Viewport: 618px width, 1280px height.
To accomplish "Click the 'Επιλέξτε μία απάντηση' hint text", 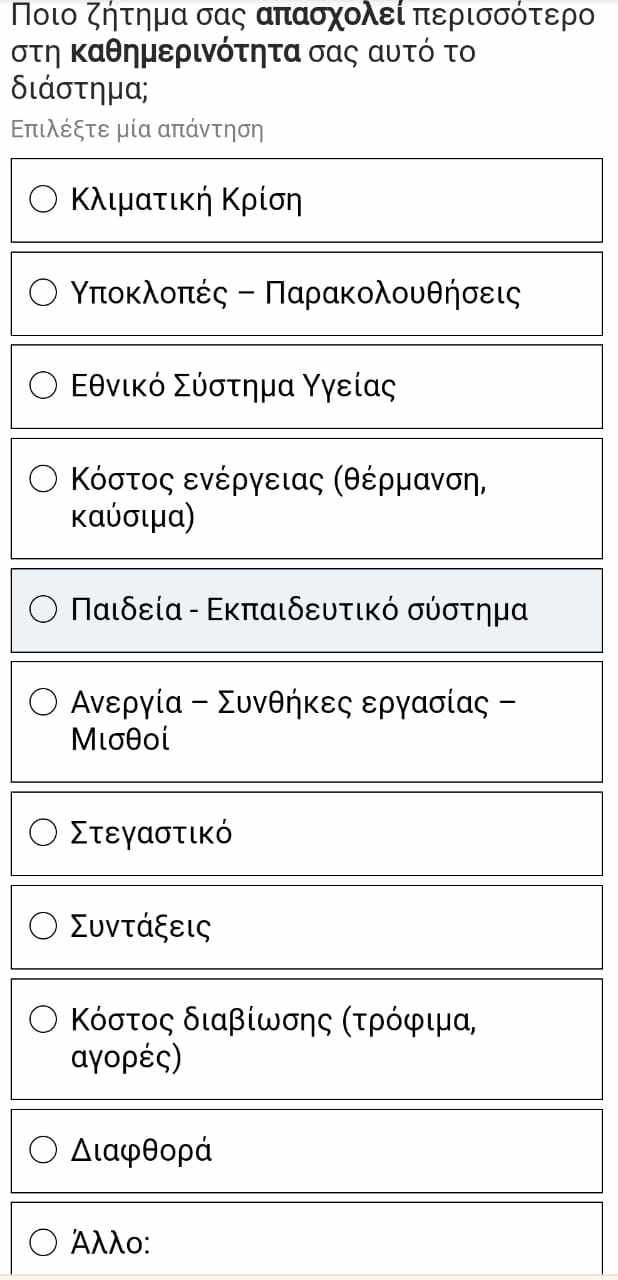I will point(137,129).
